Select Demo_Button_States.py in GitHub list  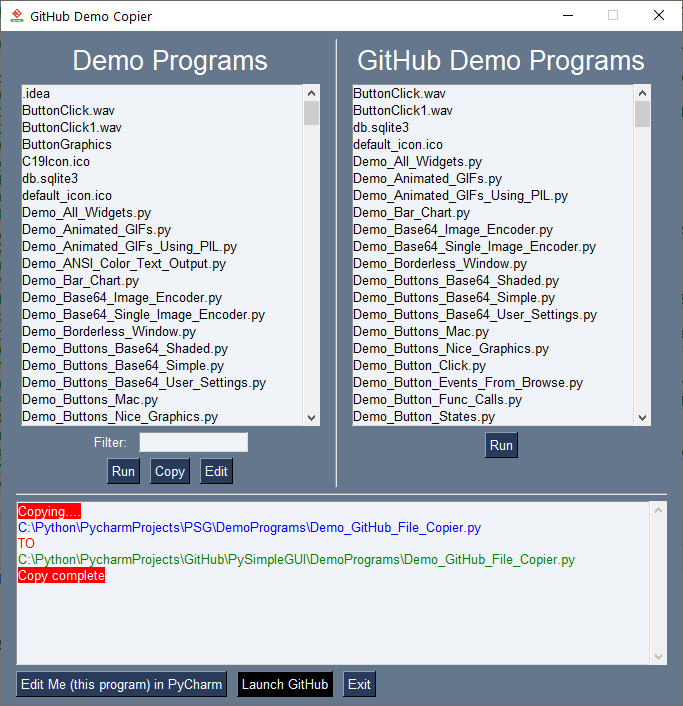point(493,416)
